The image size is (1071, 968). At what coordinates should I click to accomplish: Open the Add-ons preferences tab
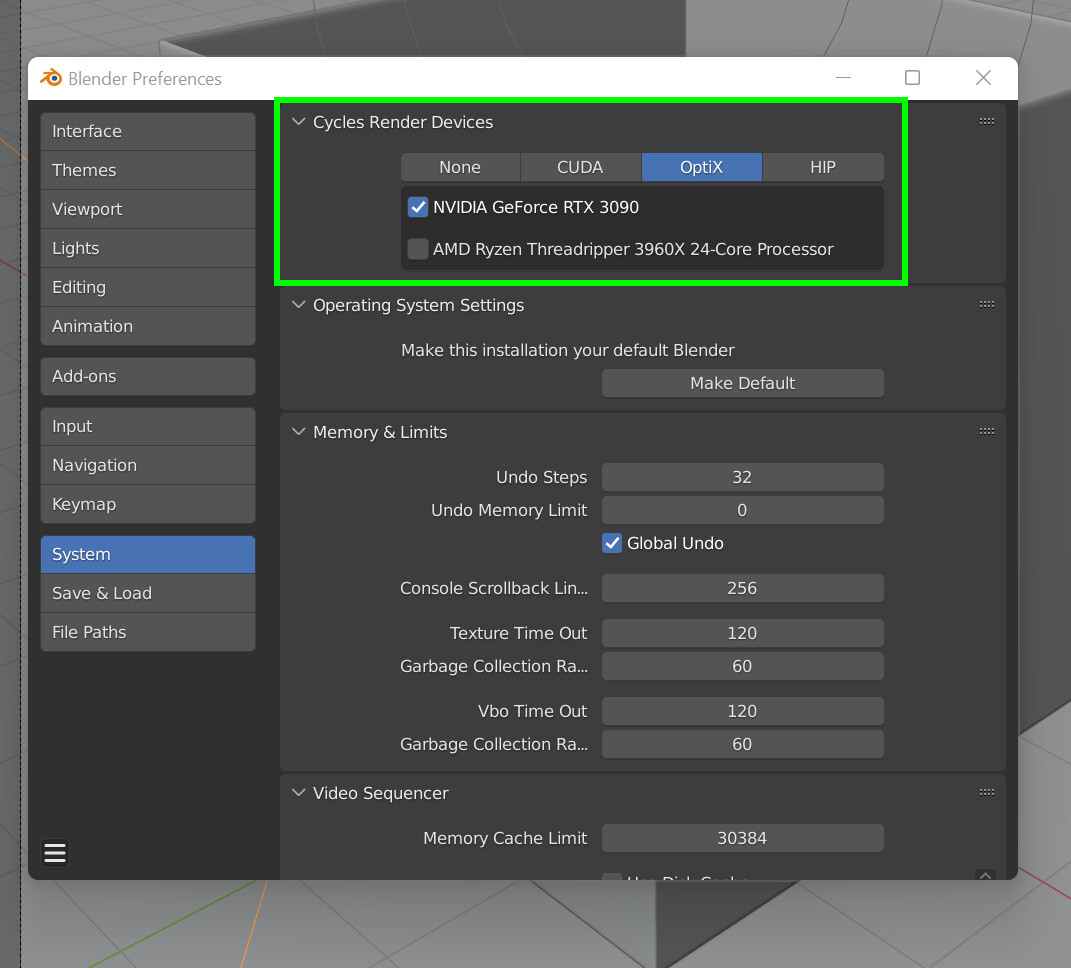147,376
